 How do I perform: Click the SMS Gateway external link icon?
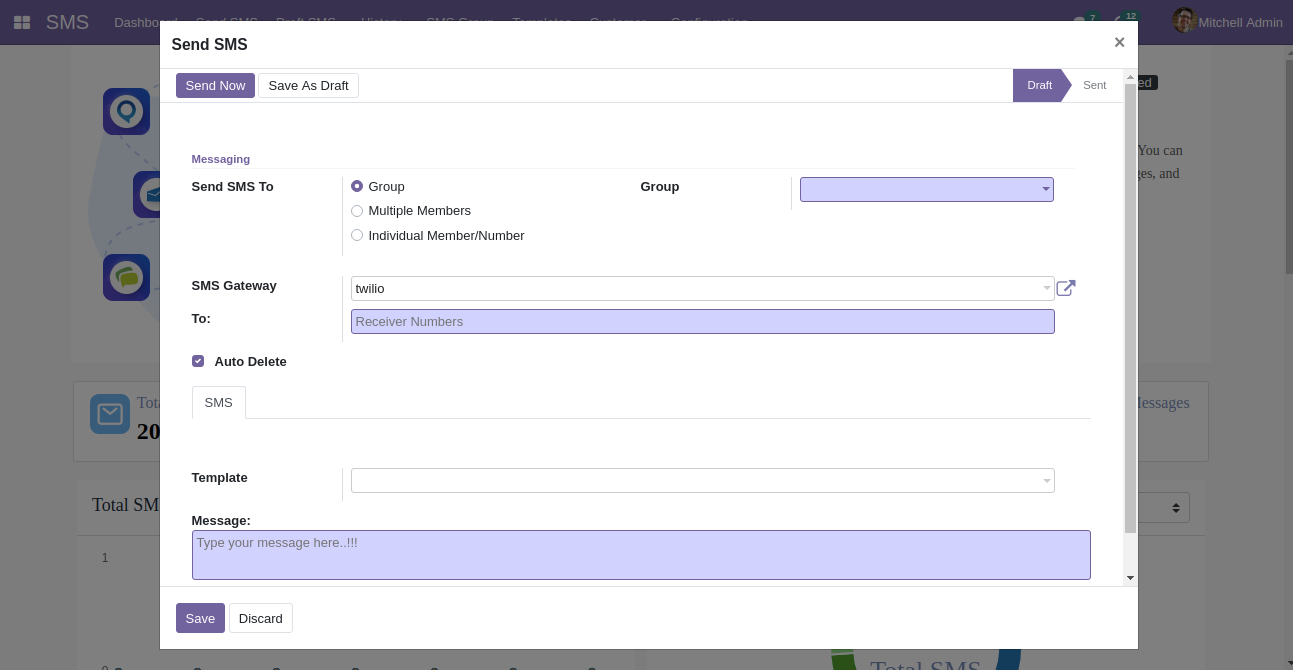click(1066, 288)
